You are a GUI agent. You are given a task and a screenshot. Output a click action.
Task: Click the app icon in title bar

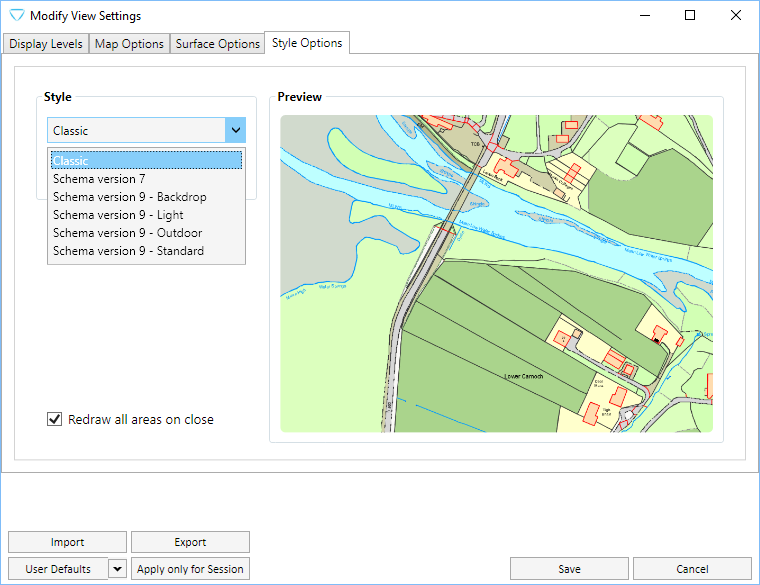16,16
